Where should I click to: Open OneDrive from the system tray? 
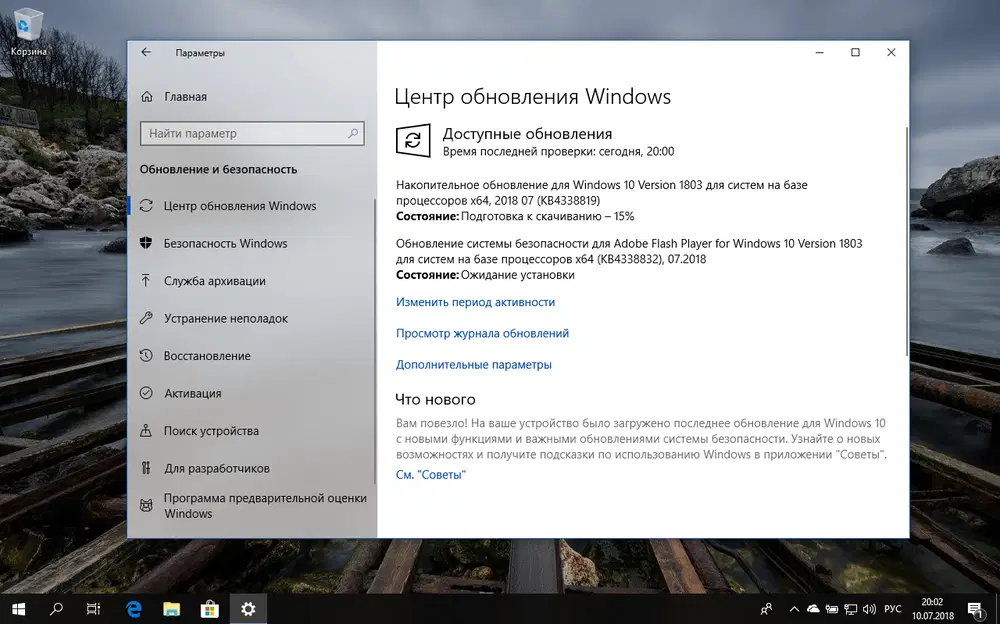click(813, 608)
